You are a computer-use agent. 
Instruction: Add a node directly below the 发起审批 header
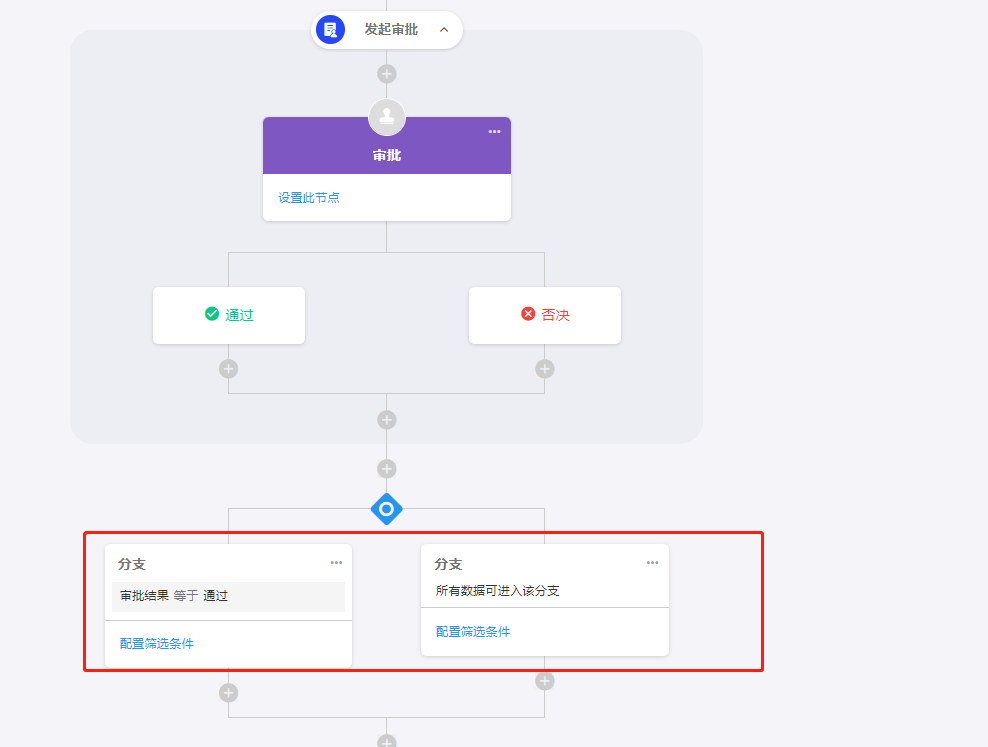(387, 74)
